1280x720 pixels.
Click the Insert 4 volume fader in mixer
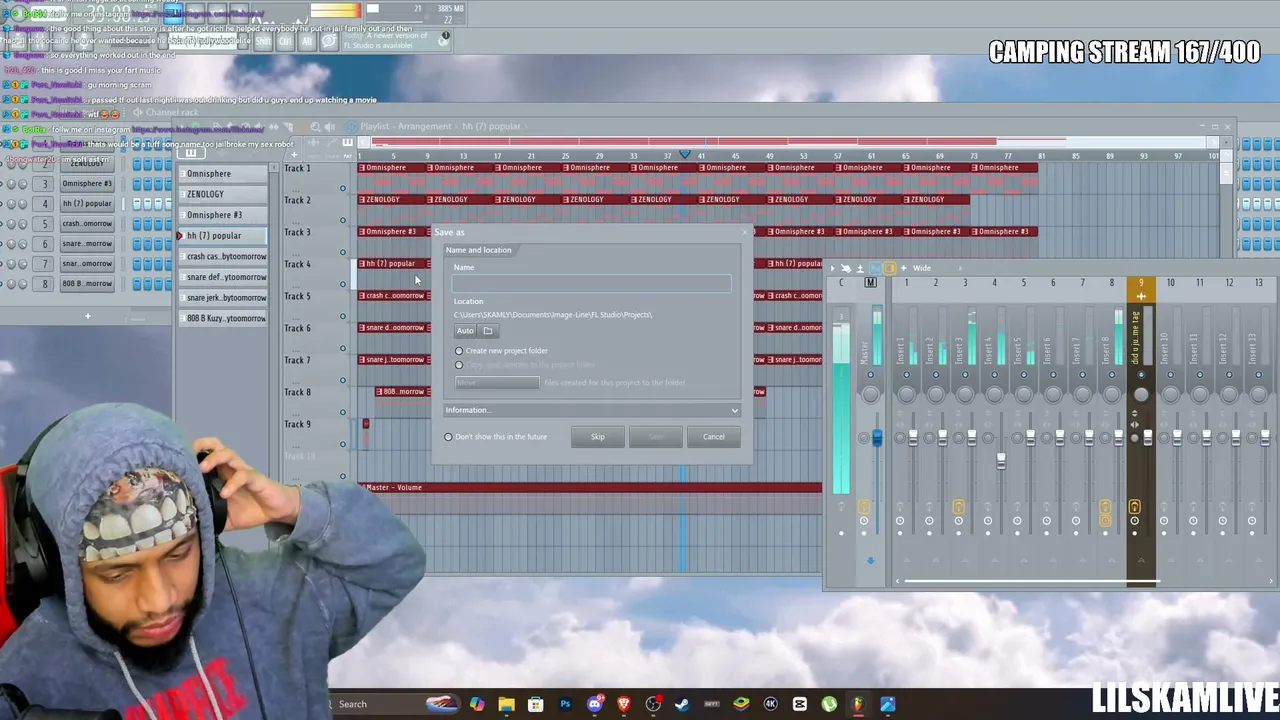[x=1001, y=461]
